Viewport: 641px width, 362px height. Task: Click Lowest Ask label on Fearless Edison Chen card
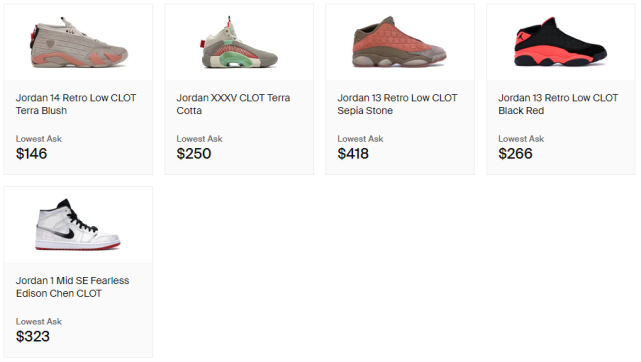tap(39, 322)
